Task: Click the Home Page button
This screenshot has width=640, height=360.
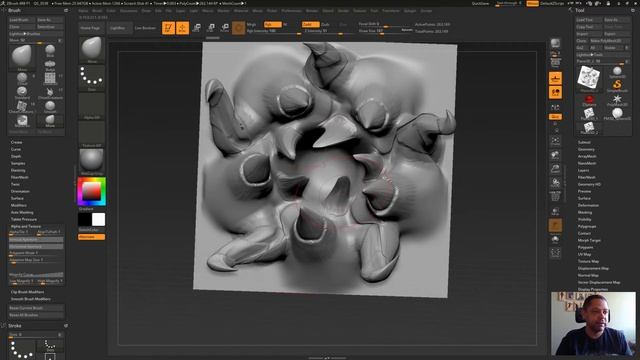Action: [x=91, y=28]
